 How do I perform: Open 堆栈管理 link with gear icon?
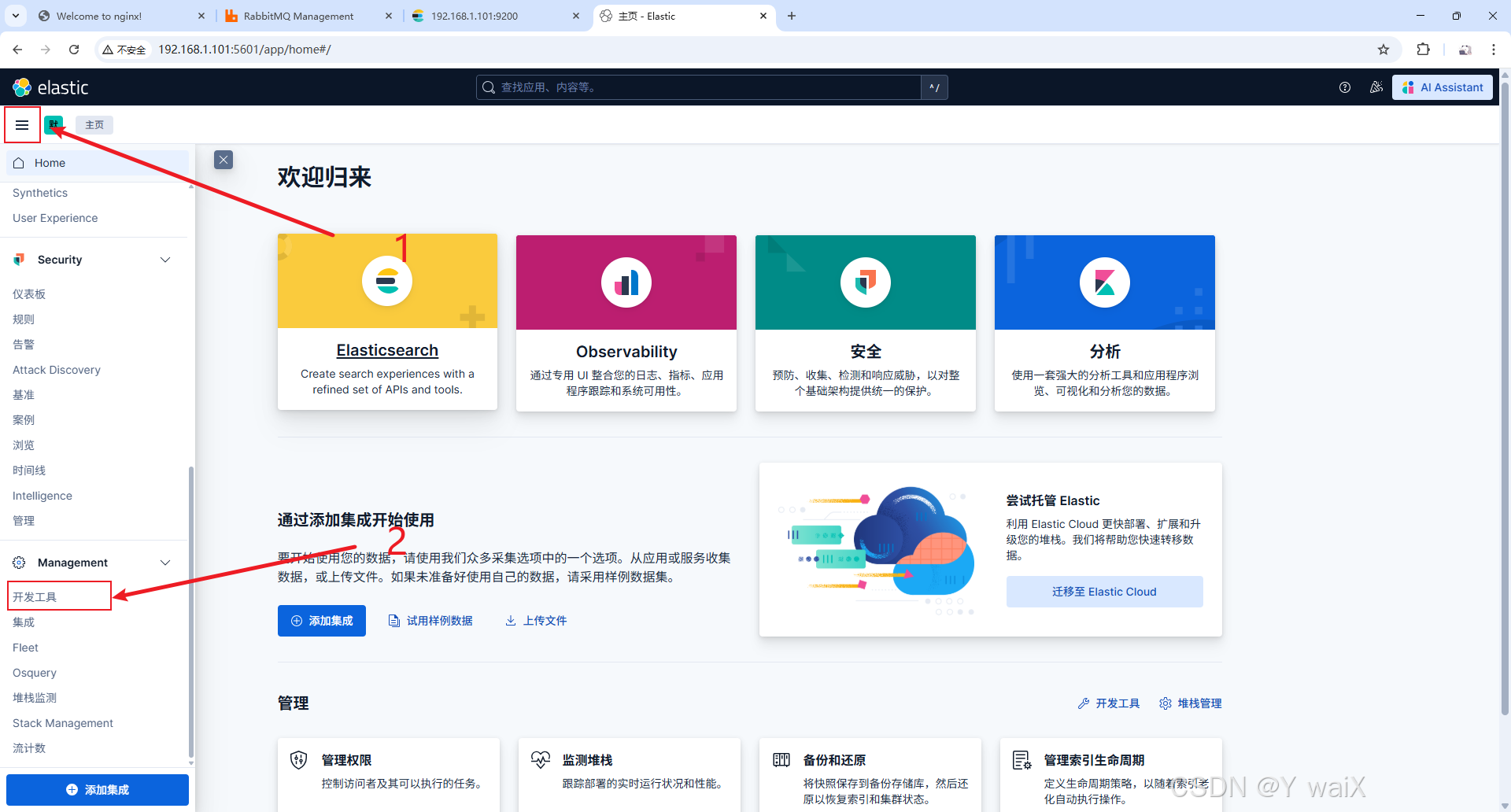1191,703
